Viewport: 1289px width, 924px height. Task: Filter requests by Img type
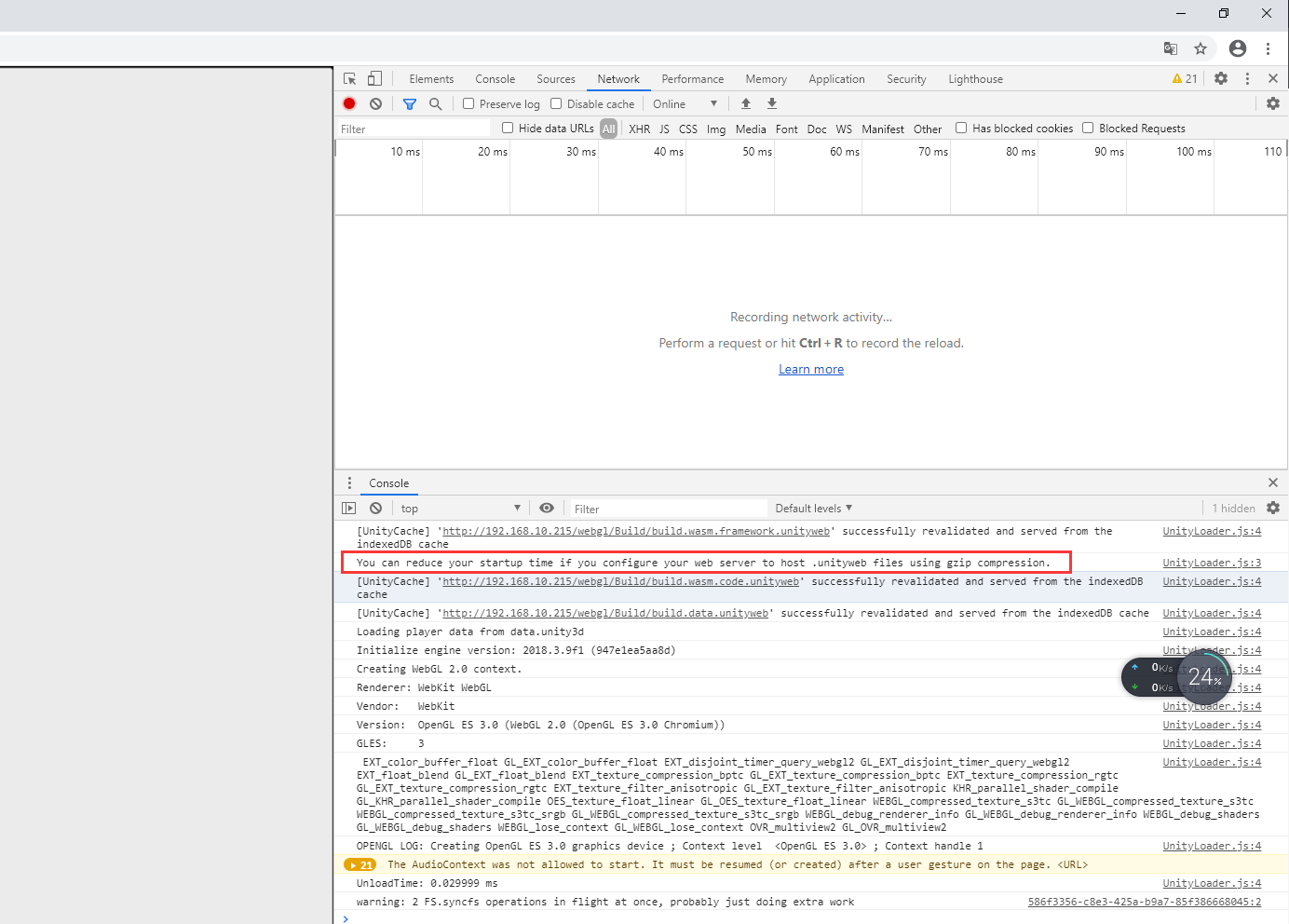click(716, 129)
